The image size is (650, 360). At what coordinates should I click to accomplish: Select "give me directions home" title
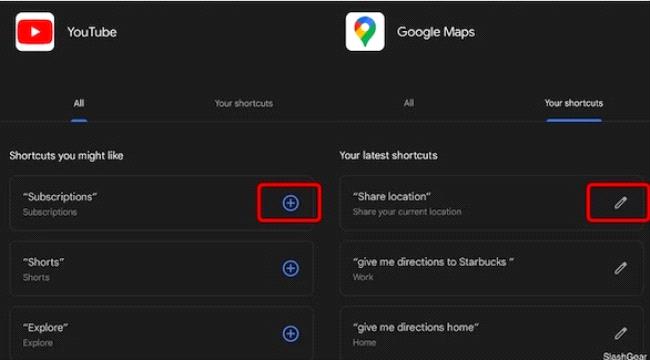(x=416, y=327)
